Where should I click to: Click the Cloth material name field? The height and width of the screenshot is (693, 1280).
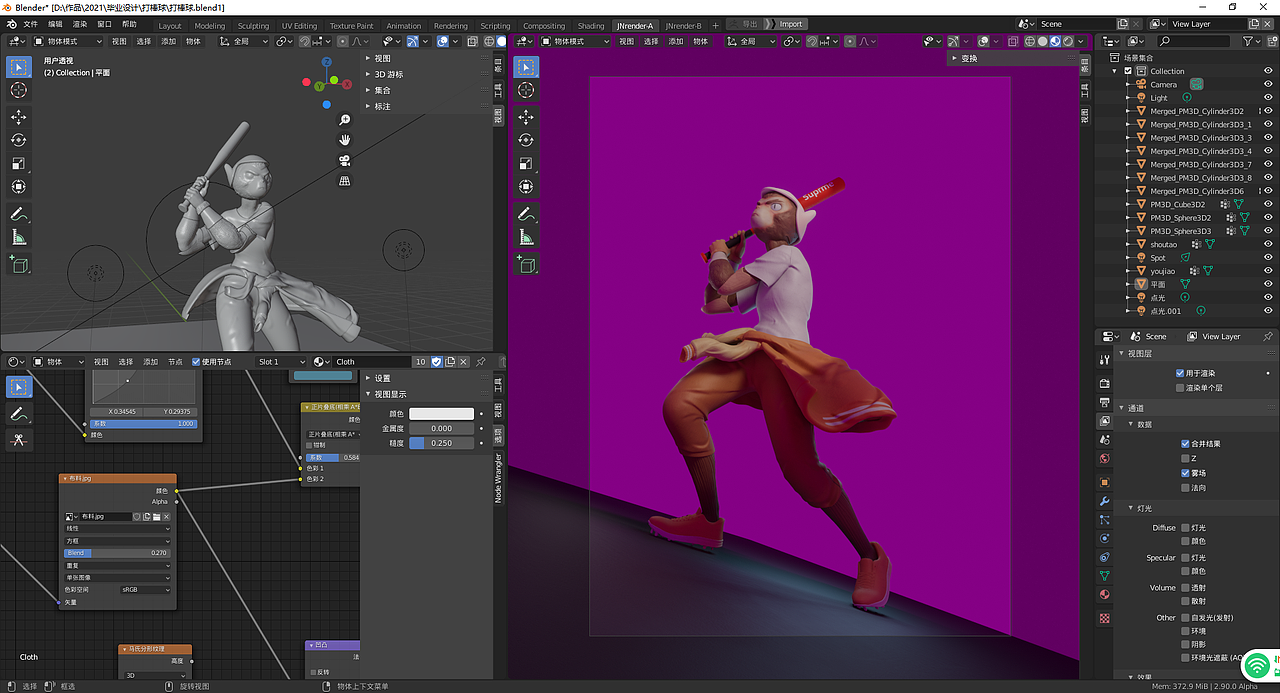(x=370, y=362)
